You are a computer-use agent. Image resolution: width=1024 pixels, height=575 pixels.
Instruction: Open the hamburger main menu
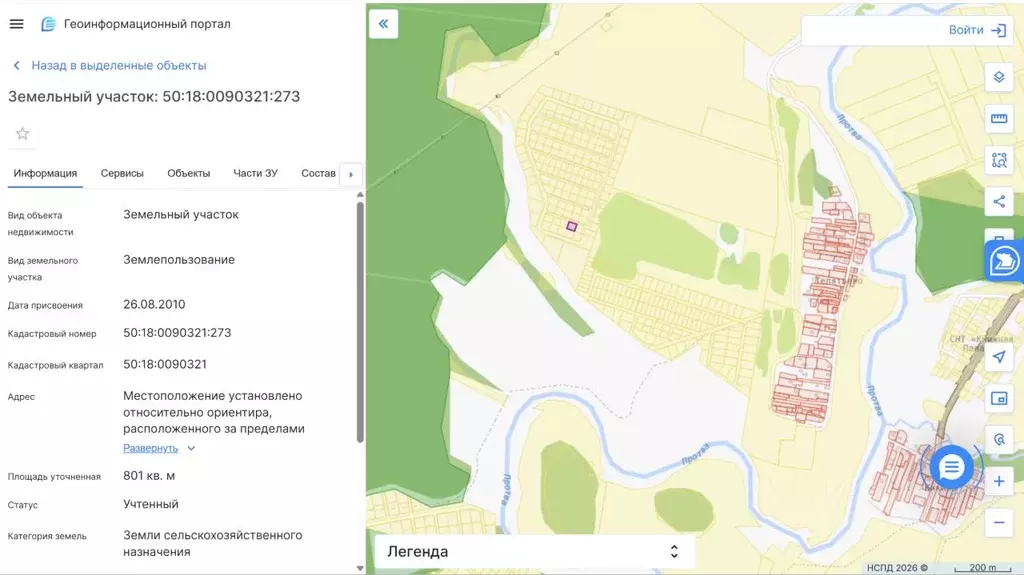[16, 24]
